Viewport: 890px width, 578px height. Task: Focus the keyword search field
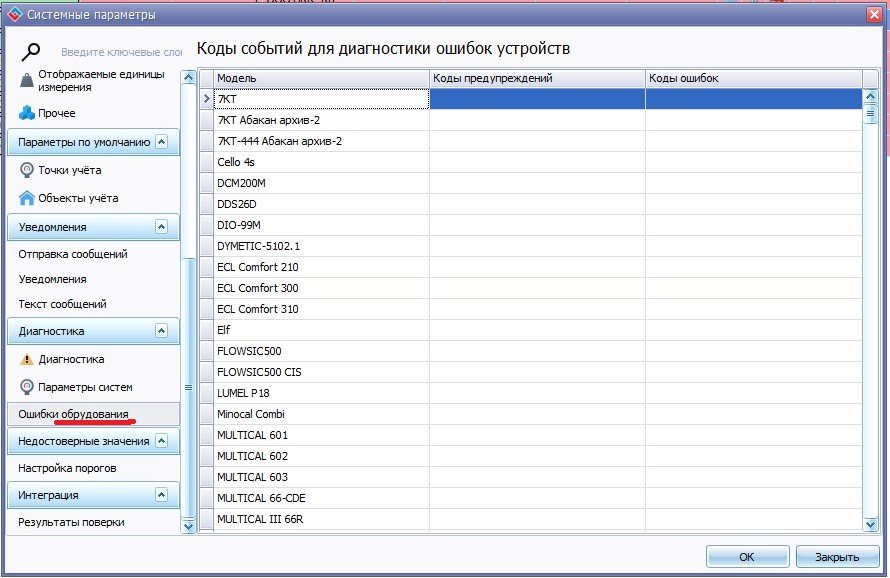(x=121, y=52)
